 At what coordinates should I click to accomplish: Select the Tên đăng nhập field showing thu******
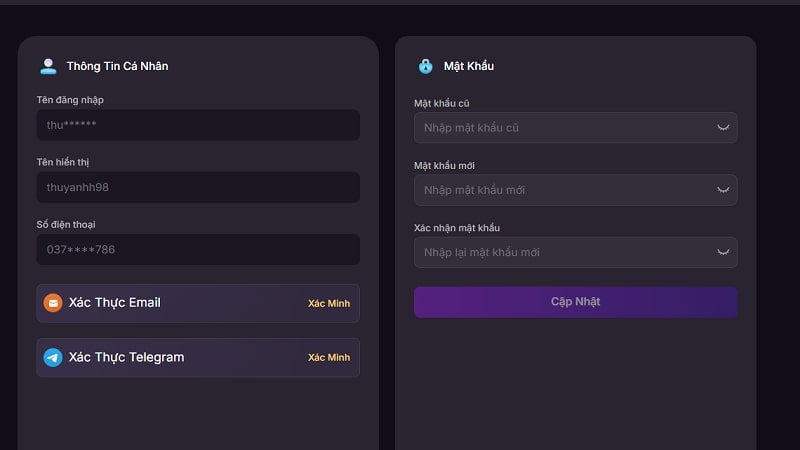coord(198,125)
